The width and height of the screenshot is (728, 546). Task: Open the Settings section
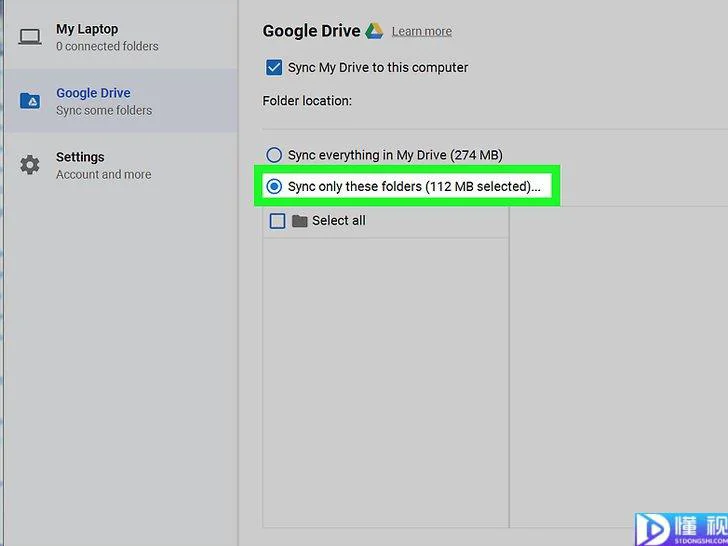point(121,165)
